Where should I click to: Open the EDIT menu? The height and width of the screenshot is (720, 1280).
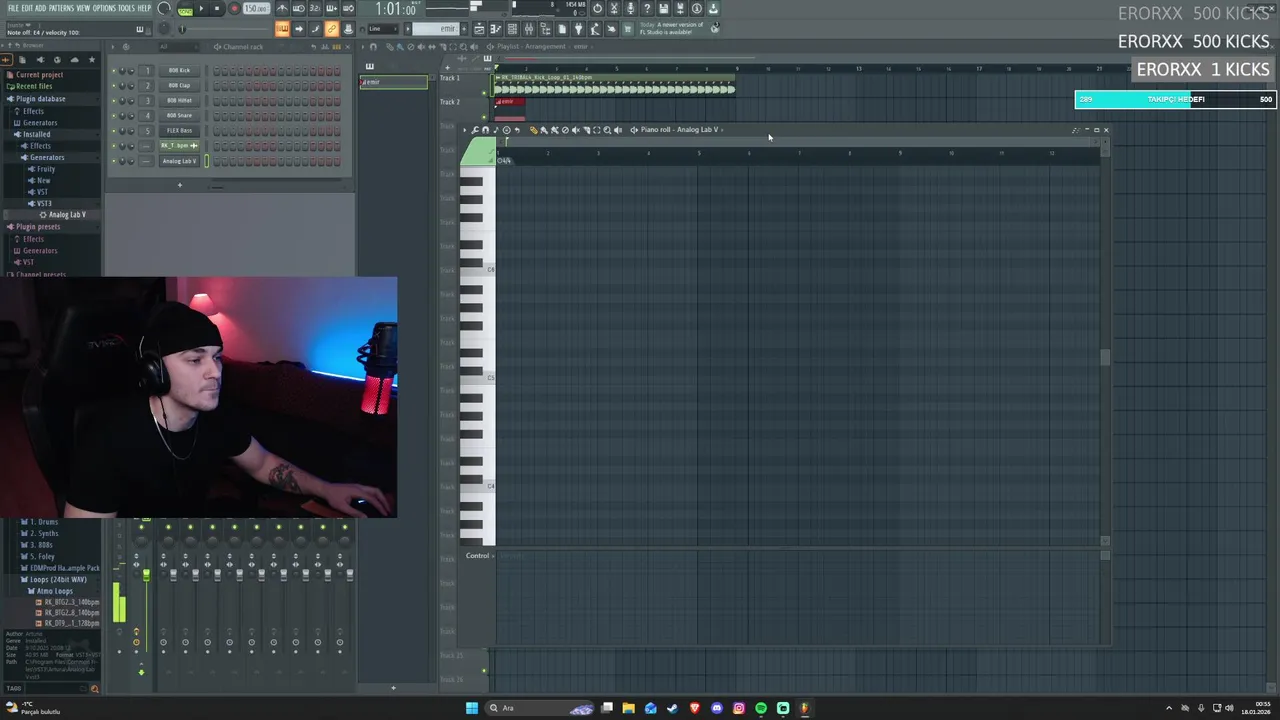(x=27, y=8)
